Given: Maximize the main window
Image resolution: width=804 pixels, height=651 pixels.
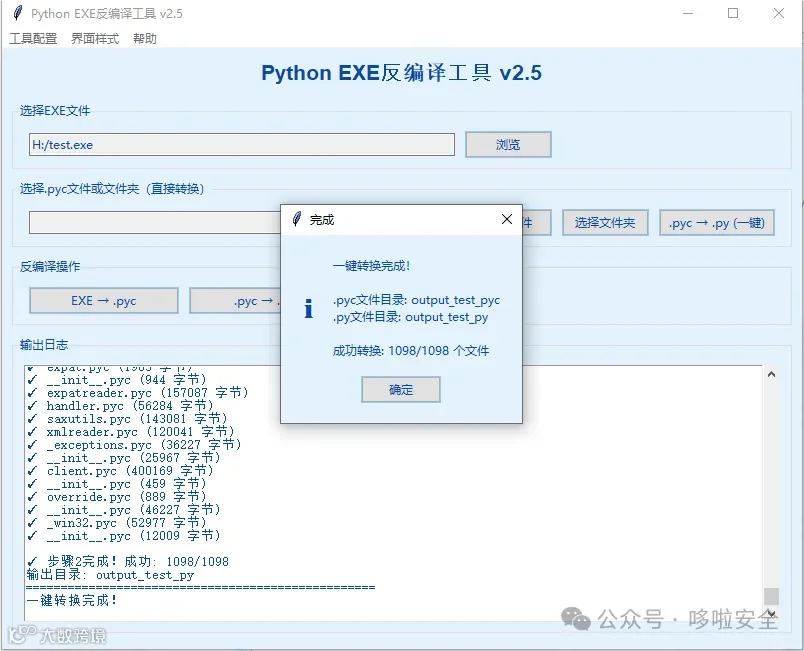Looking at the screenshot, I should click(733, 13).
